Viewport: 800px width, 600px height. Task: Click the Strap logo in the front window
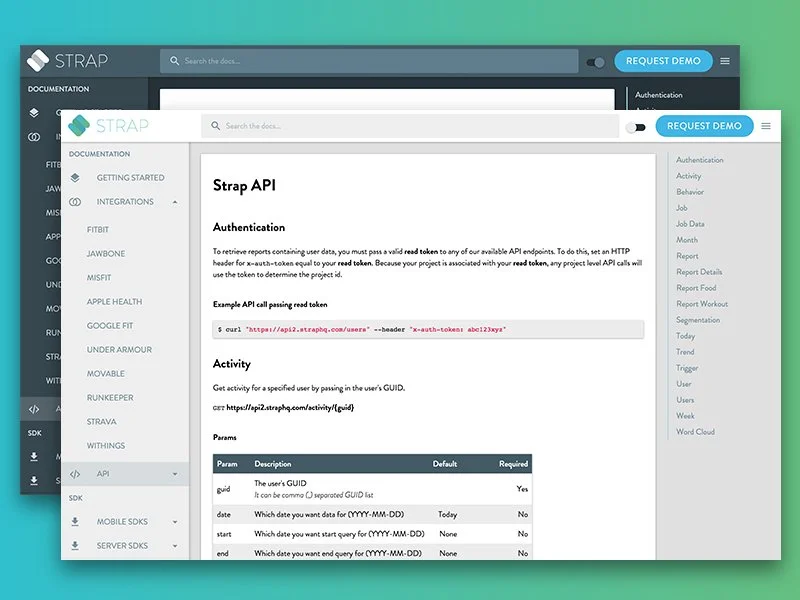tap(108, 126)
